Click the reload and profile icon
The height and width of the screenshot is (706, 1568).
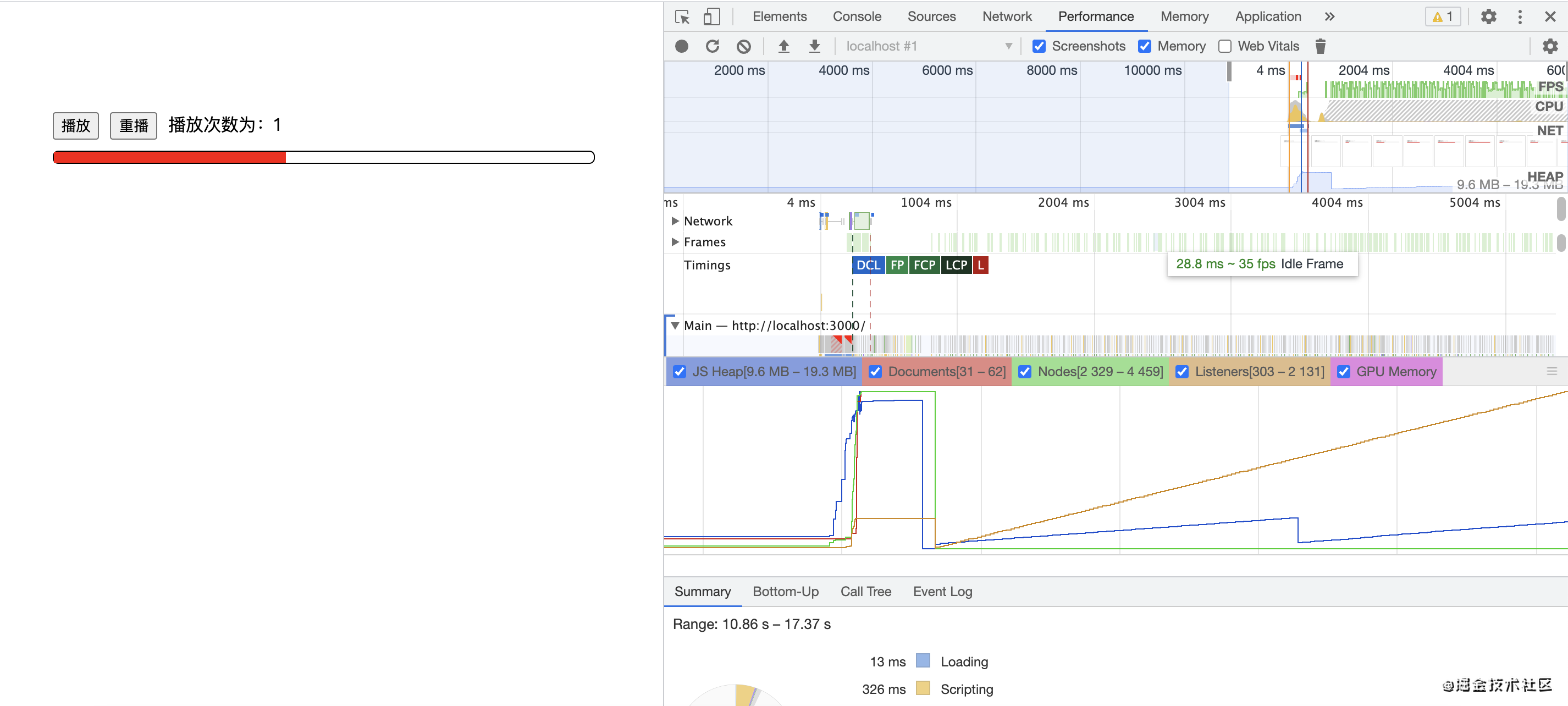click(x=712, y=46)
